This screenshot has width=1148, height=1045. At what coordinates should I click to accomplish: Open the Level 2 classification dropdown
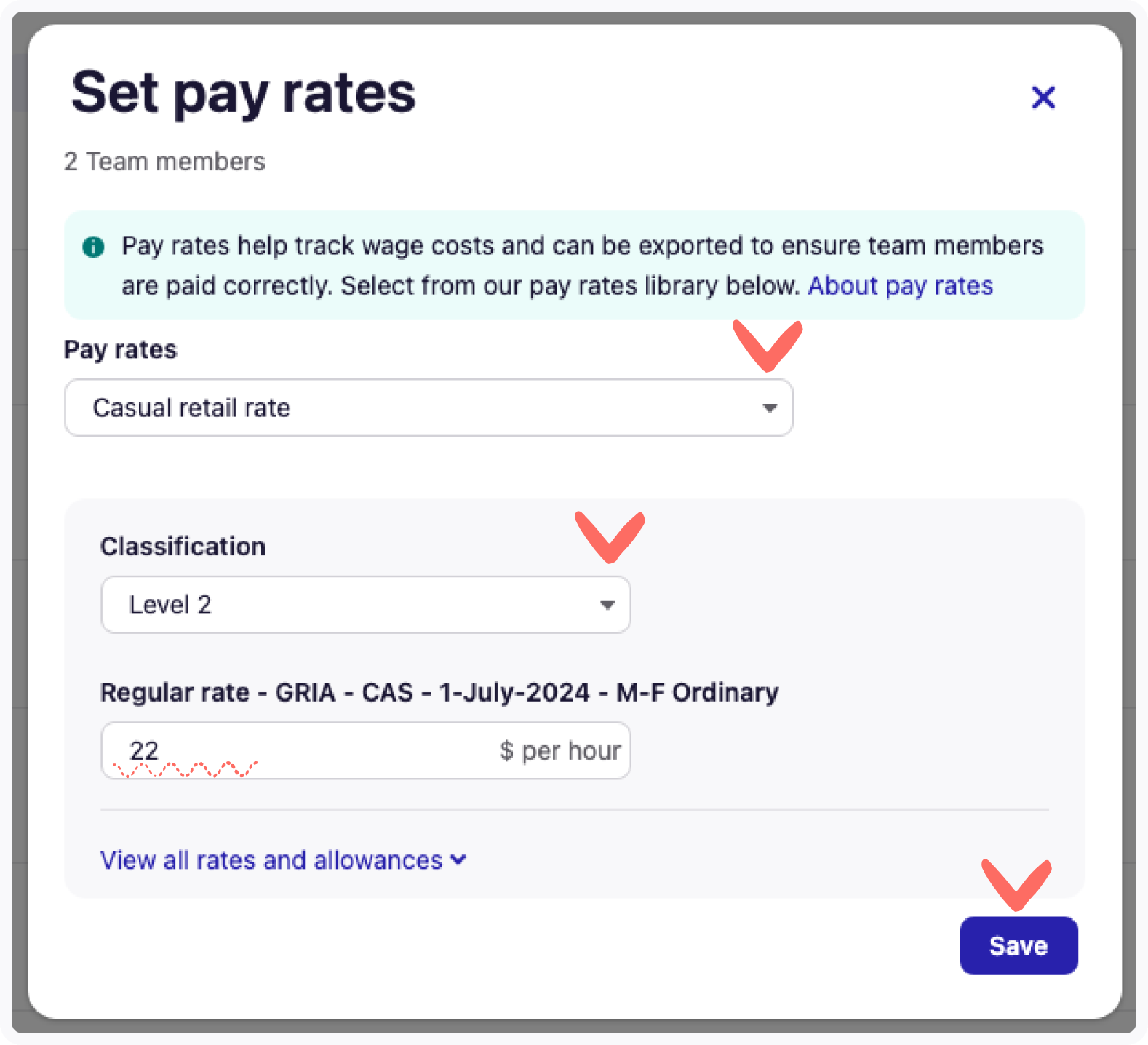pos(365,605)
